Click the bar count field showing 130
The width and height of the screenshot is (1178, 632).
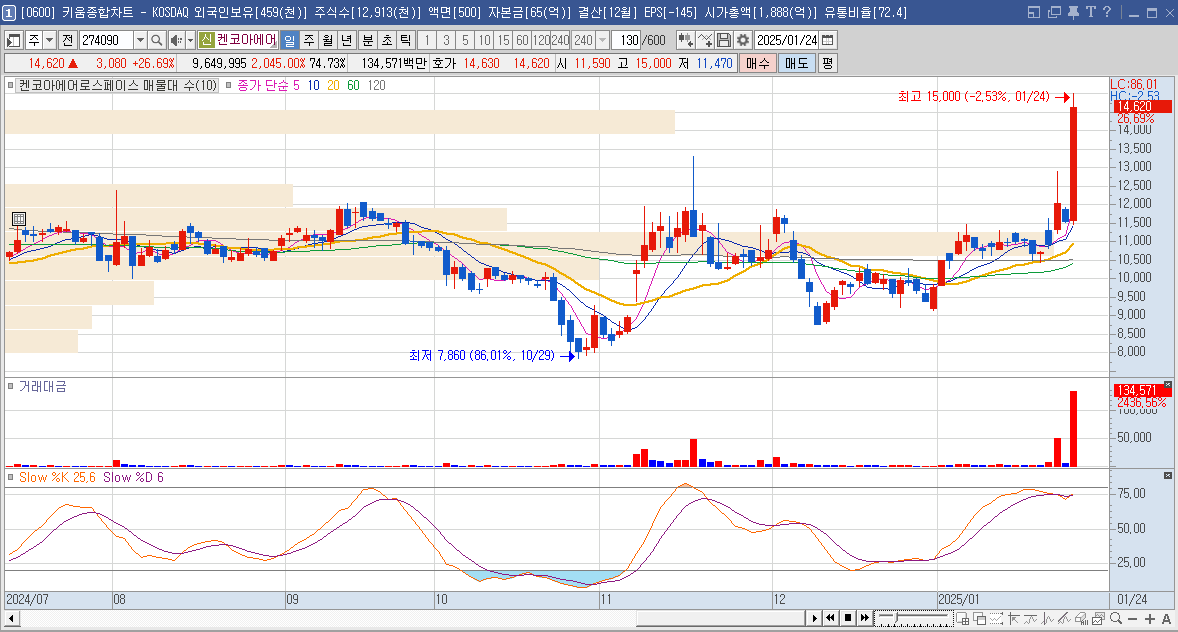click(626, 40)
